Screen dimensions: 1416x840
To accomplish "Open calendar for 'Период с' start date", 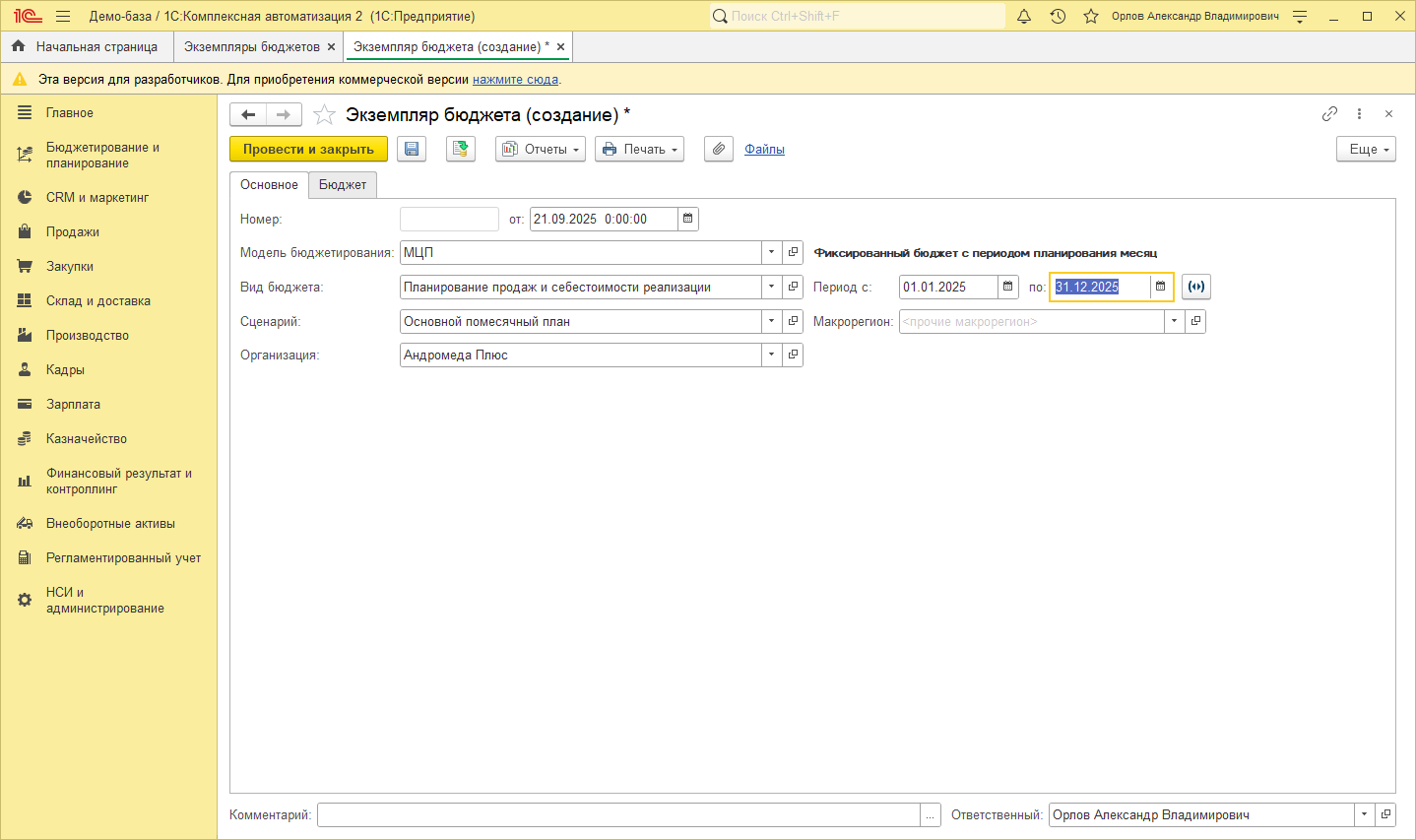I will [1007, 287].
